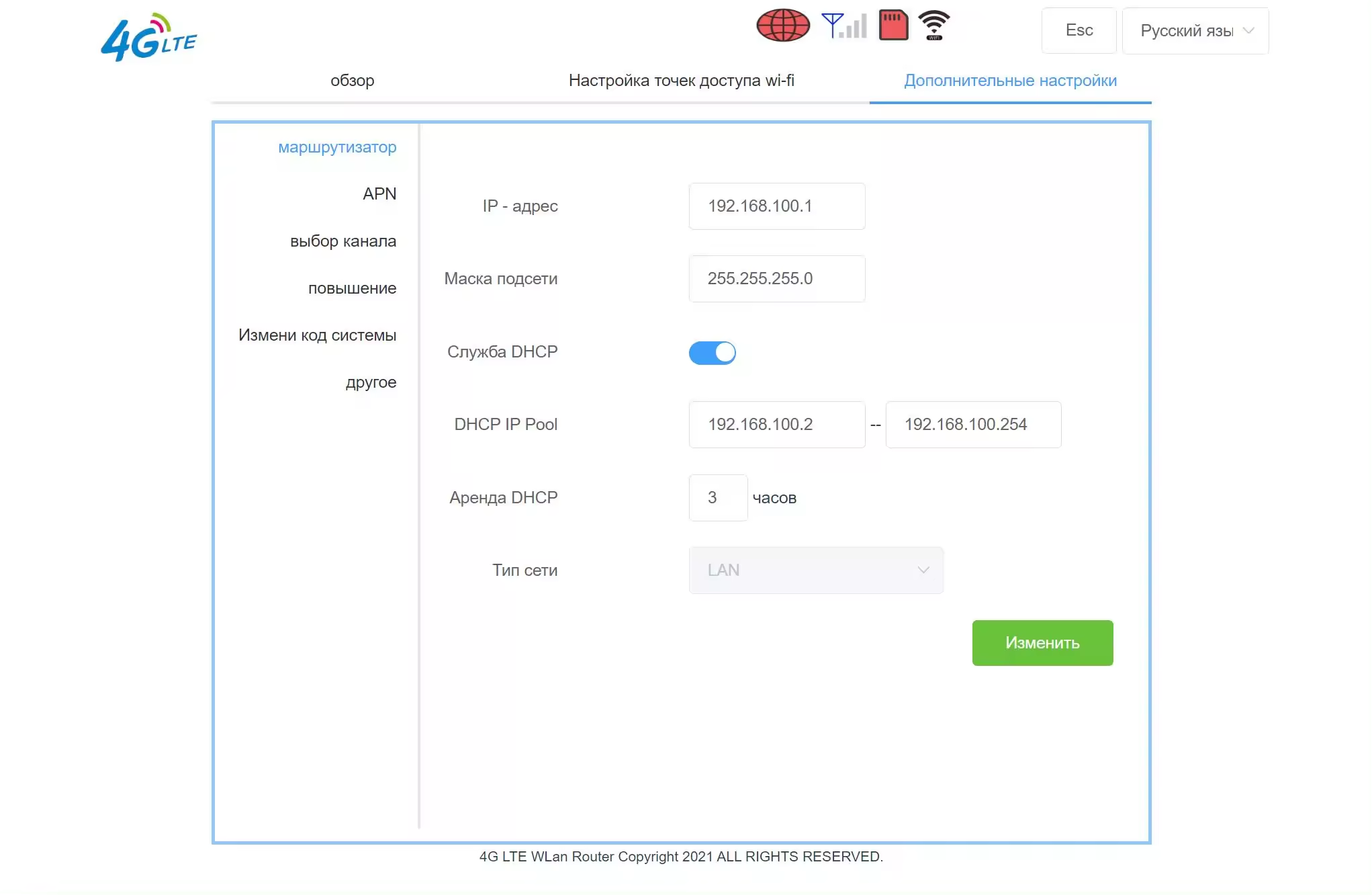Open Дополнительные настройки tab

click(x=1011, y=81)
